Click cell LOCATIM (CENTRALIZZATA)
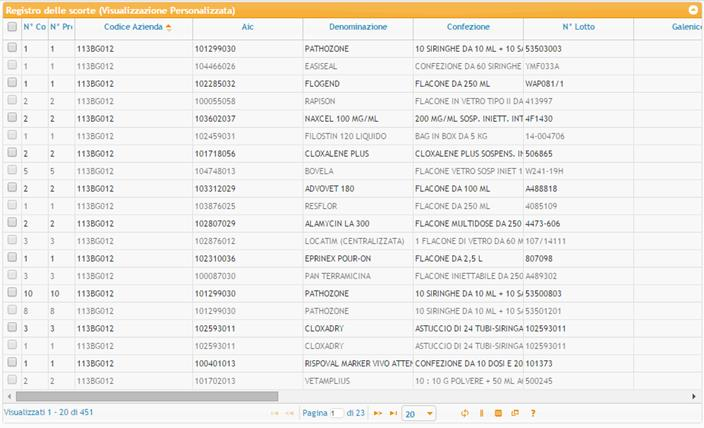The width and height of the screenshot is (704, 428). click(354, 241)
